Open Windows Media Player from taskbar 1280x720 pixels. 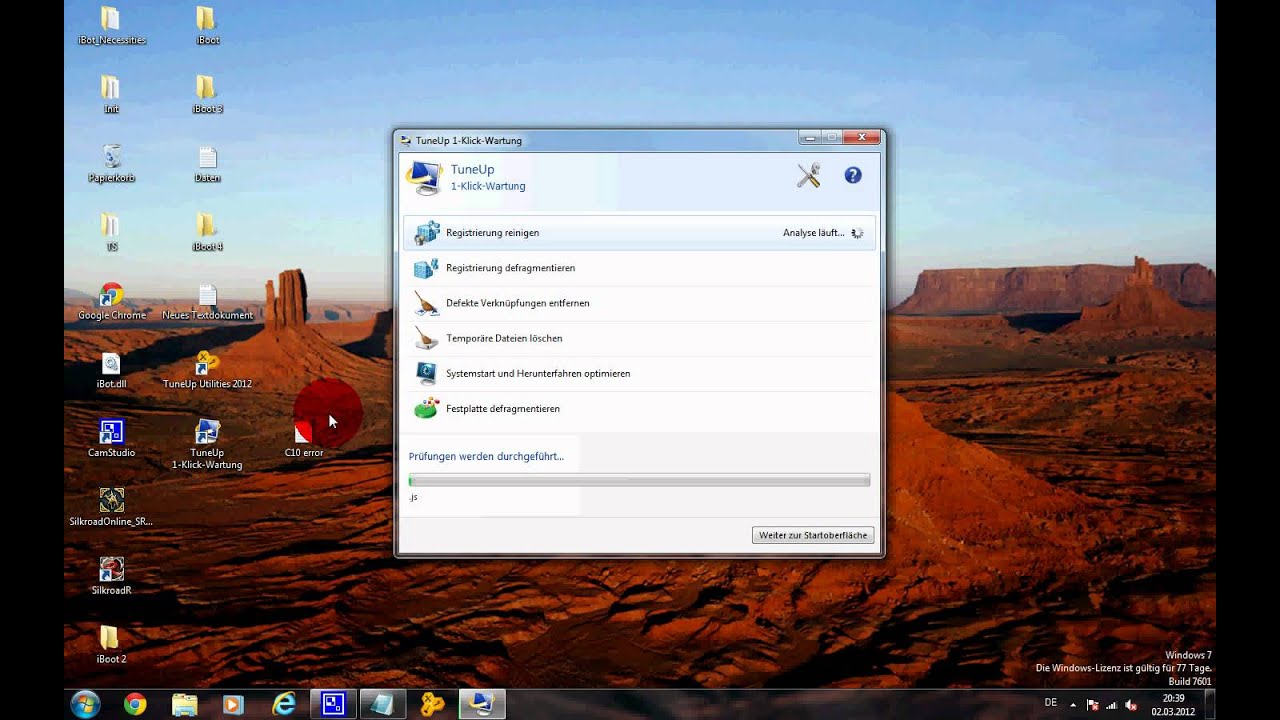(x=233, y=705)
